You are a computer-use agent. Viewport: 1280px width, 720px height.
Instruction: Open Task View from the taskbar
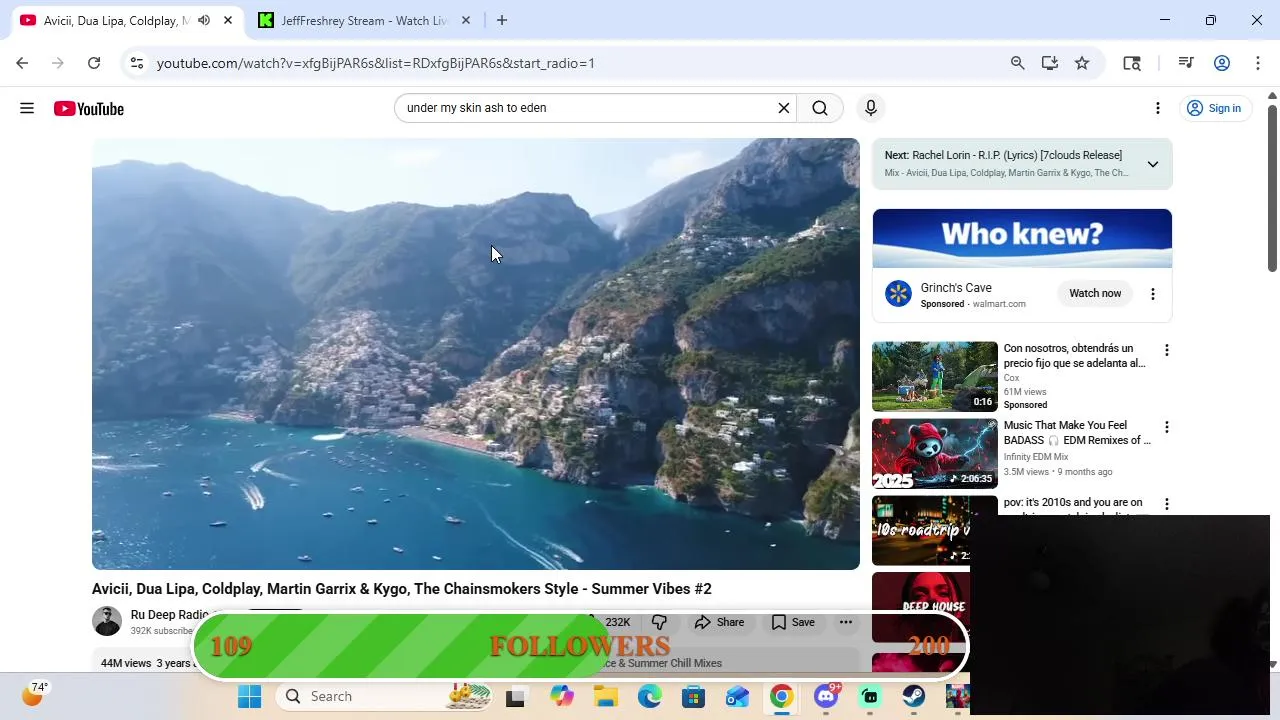pyautogui.click(x=515, y=697)
